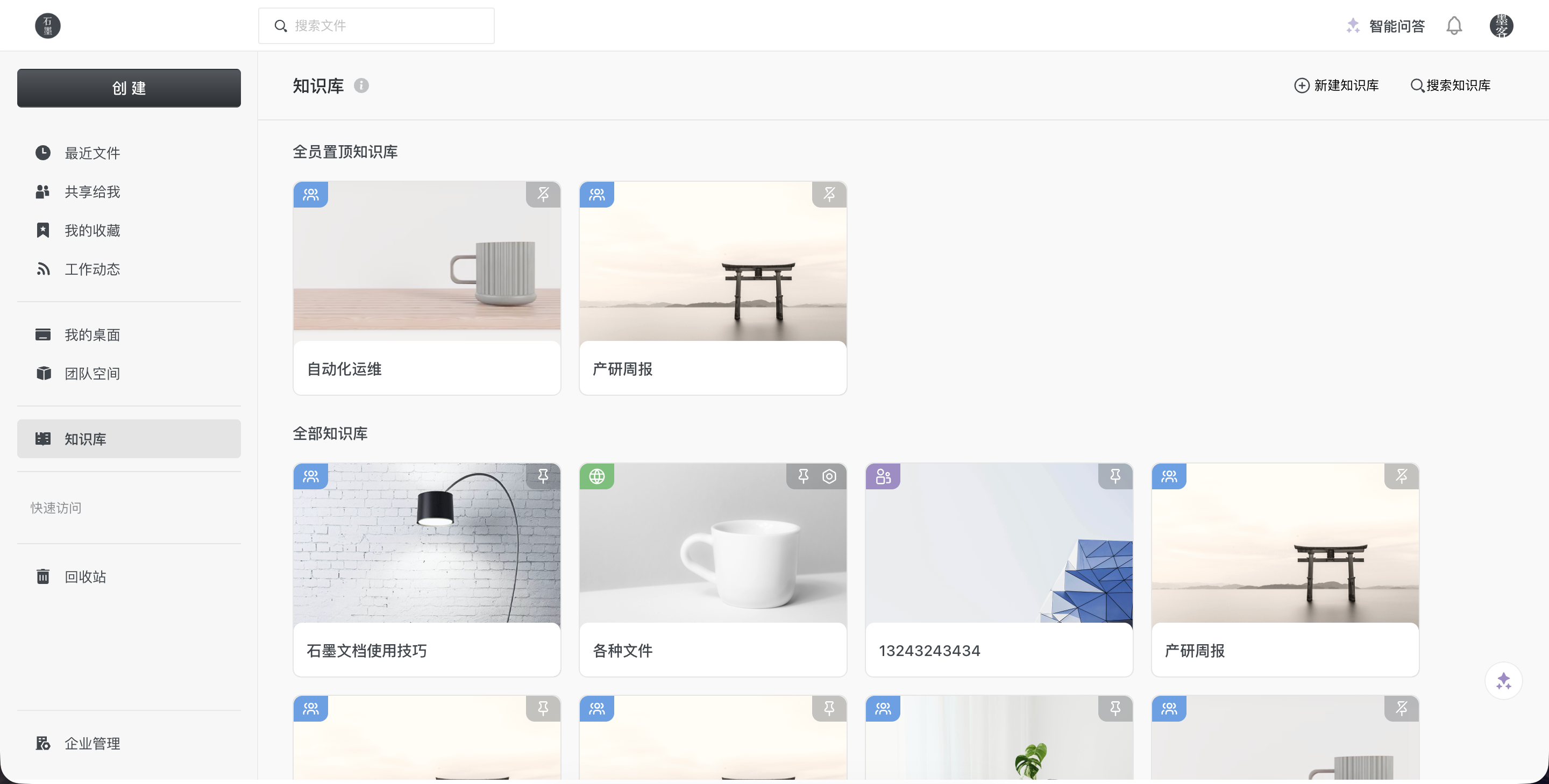Click the 我的收藏 bookmark icon
Viewport: 1549px width, 784px height.
[42, 230]
